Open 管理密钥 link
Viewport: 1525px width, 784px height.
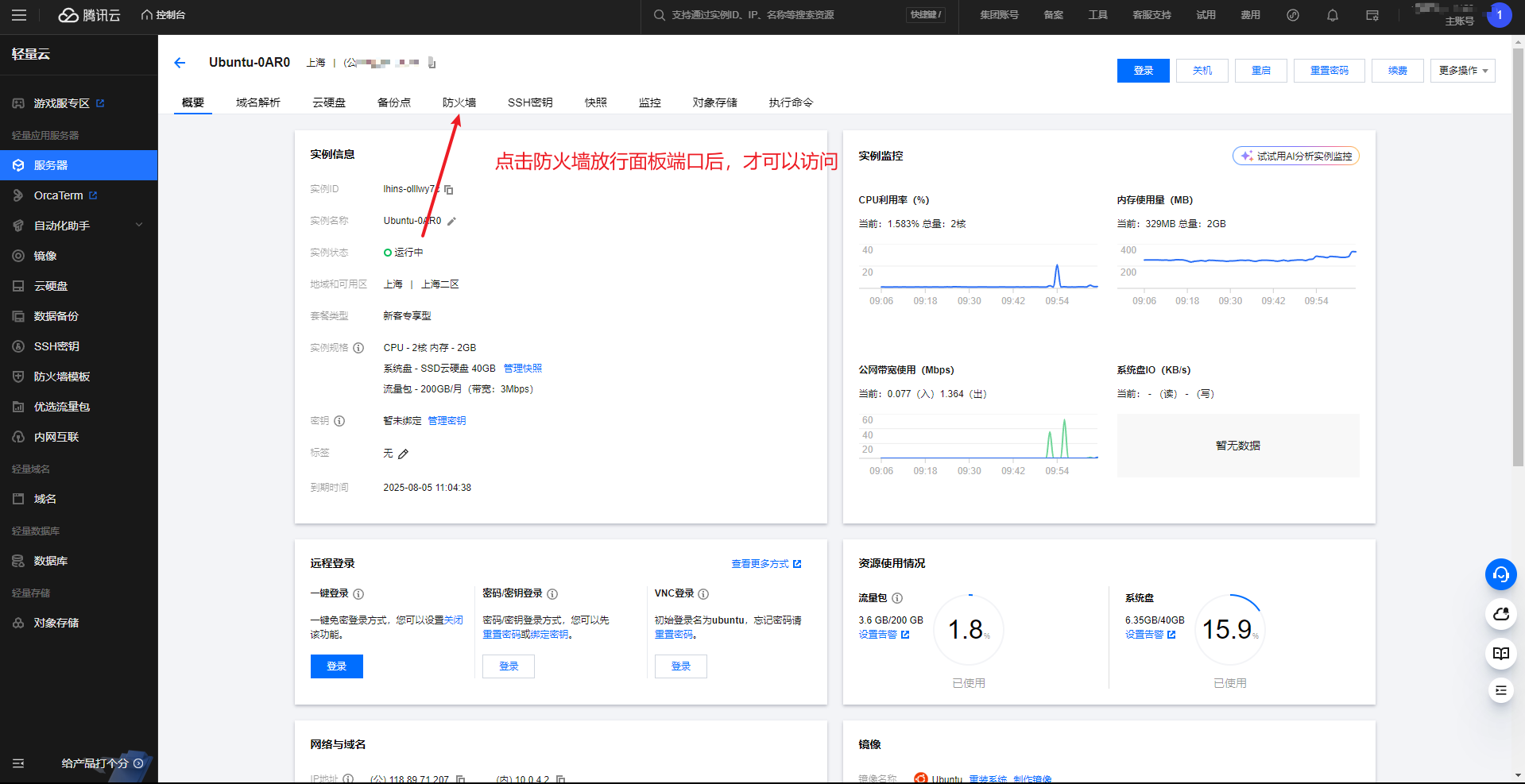[447, 421]
